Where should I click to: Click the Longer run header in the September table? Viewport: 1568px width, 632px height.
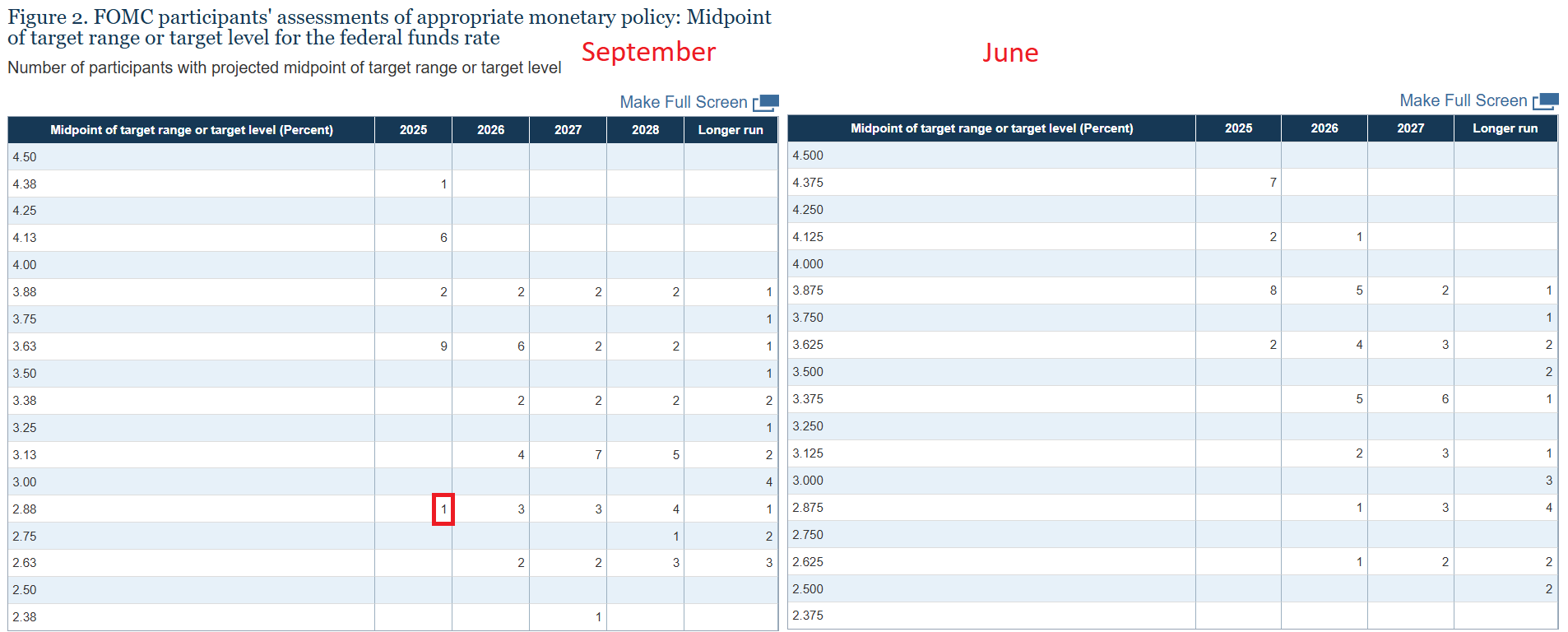[x=731, y=130]
